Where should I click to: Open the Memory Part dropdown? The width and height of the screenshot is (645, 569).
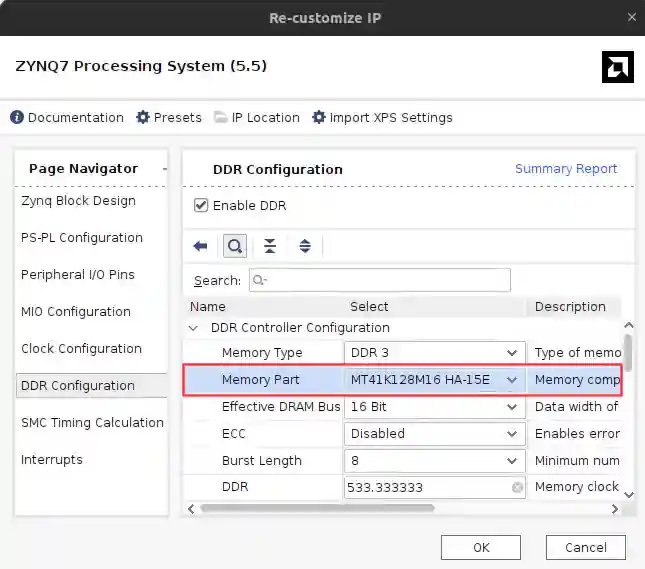pyautogui.click(x=435, y=379)
